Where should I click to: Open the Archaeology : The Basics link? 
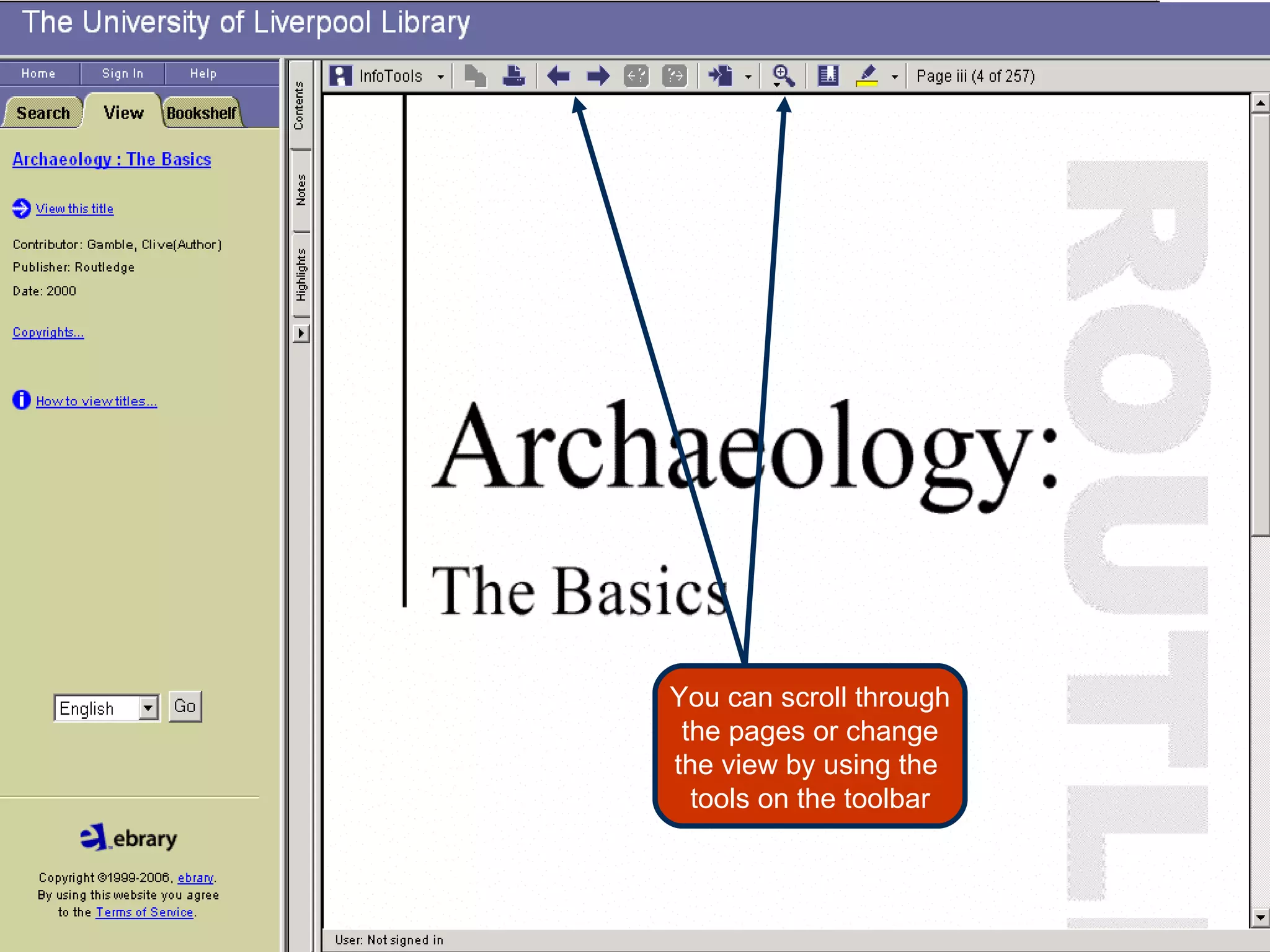(112, 159)
